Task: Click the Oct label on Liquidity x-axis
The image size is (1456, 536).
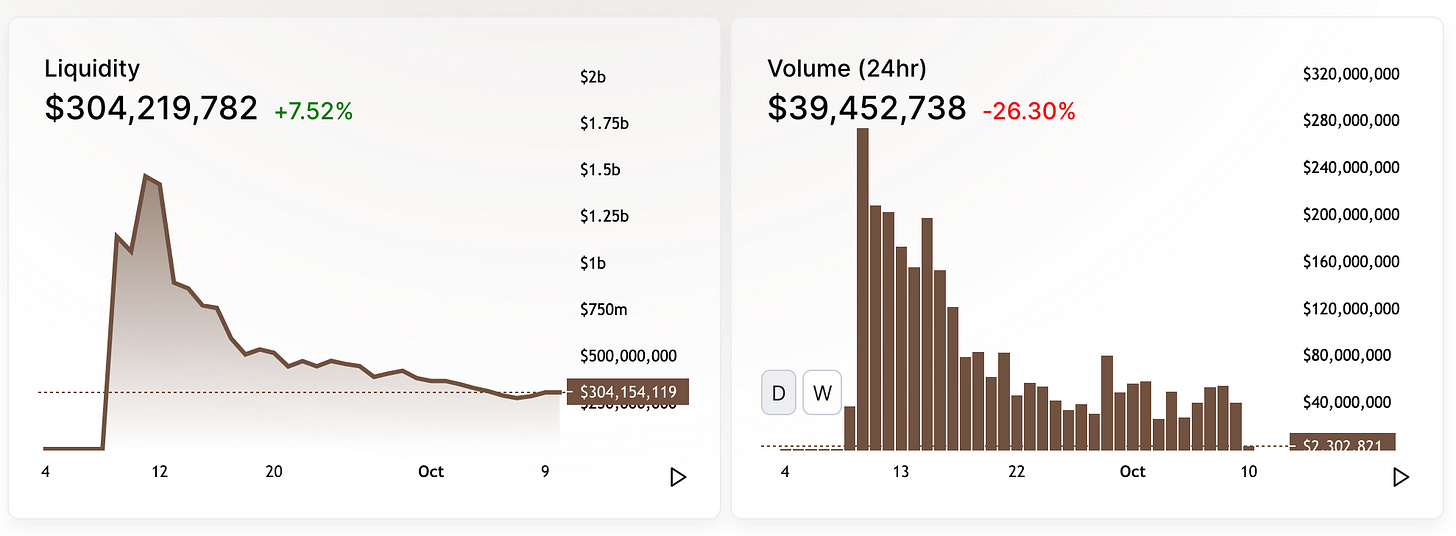Action: [431, 472]
